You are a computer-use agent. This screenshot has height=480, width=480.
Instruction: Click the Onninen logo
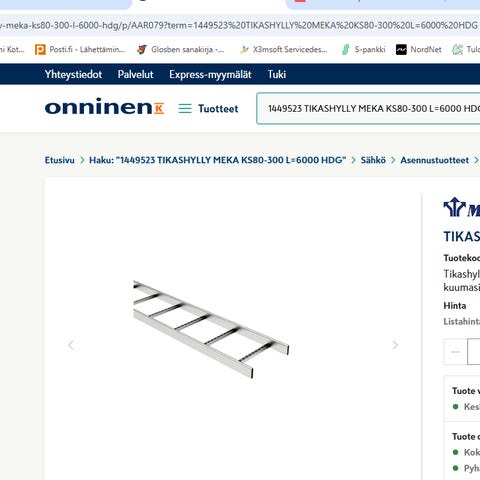[104, 107]
